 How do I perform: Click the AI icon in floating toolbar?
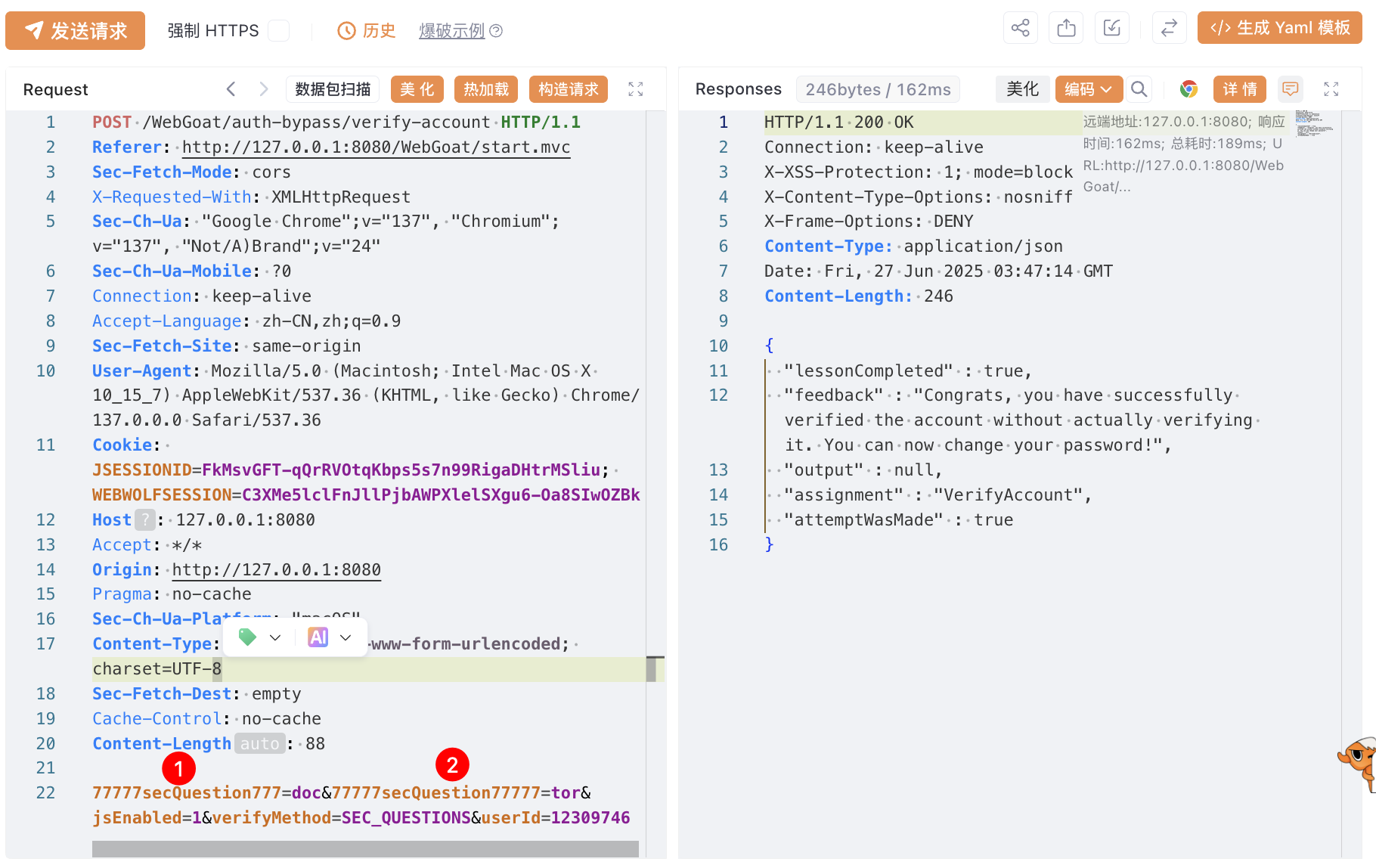(x=318, y=637)
